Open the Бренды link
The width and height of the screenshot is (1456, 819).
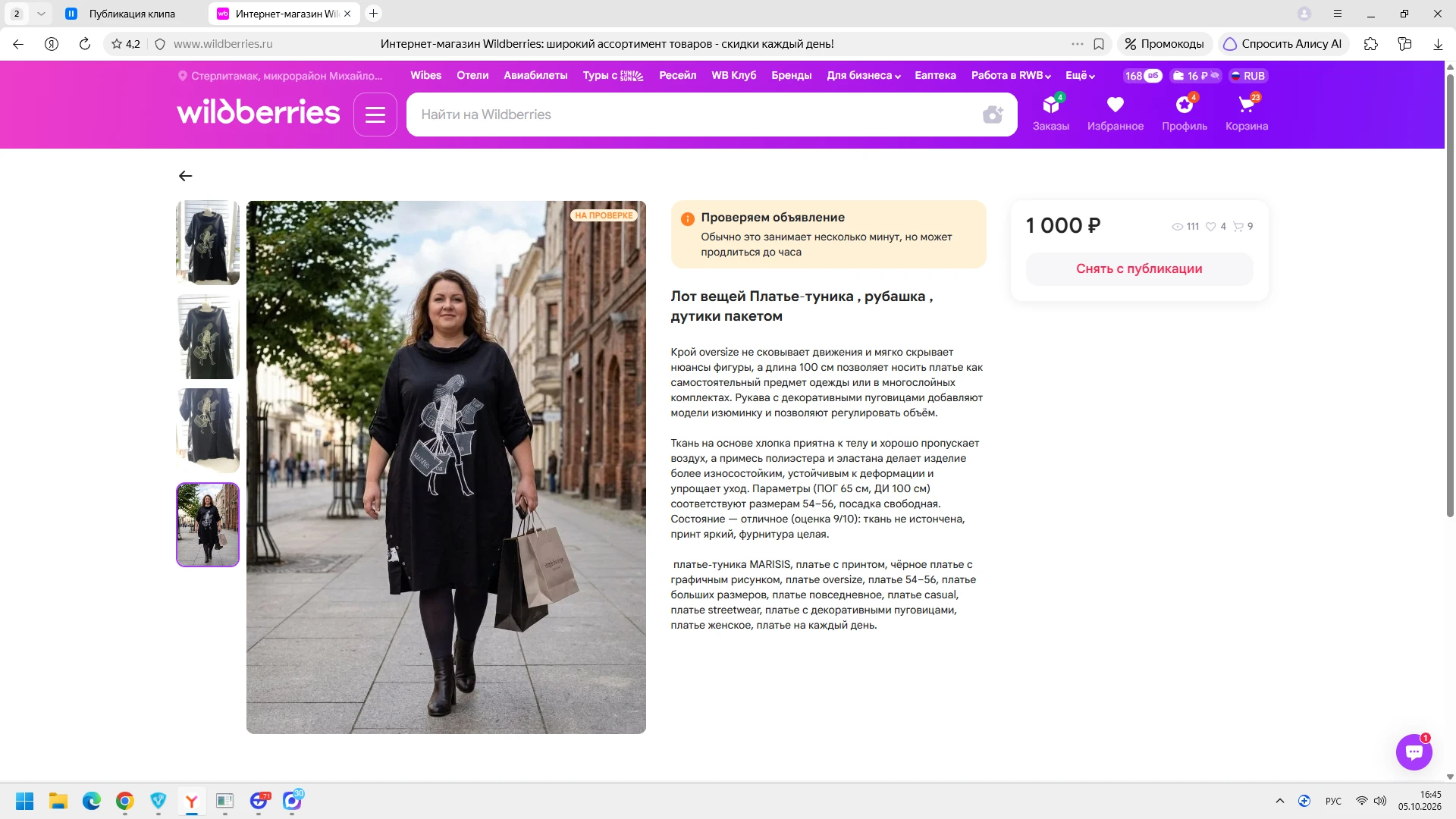point(792,76)
